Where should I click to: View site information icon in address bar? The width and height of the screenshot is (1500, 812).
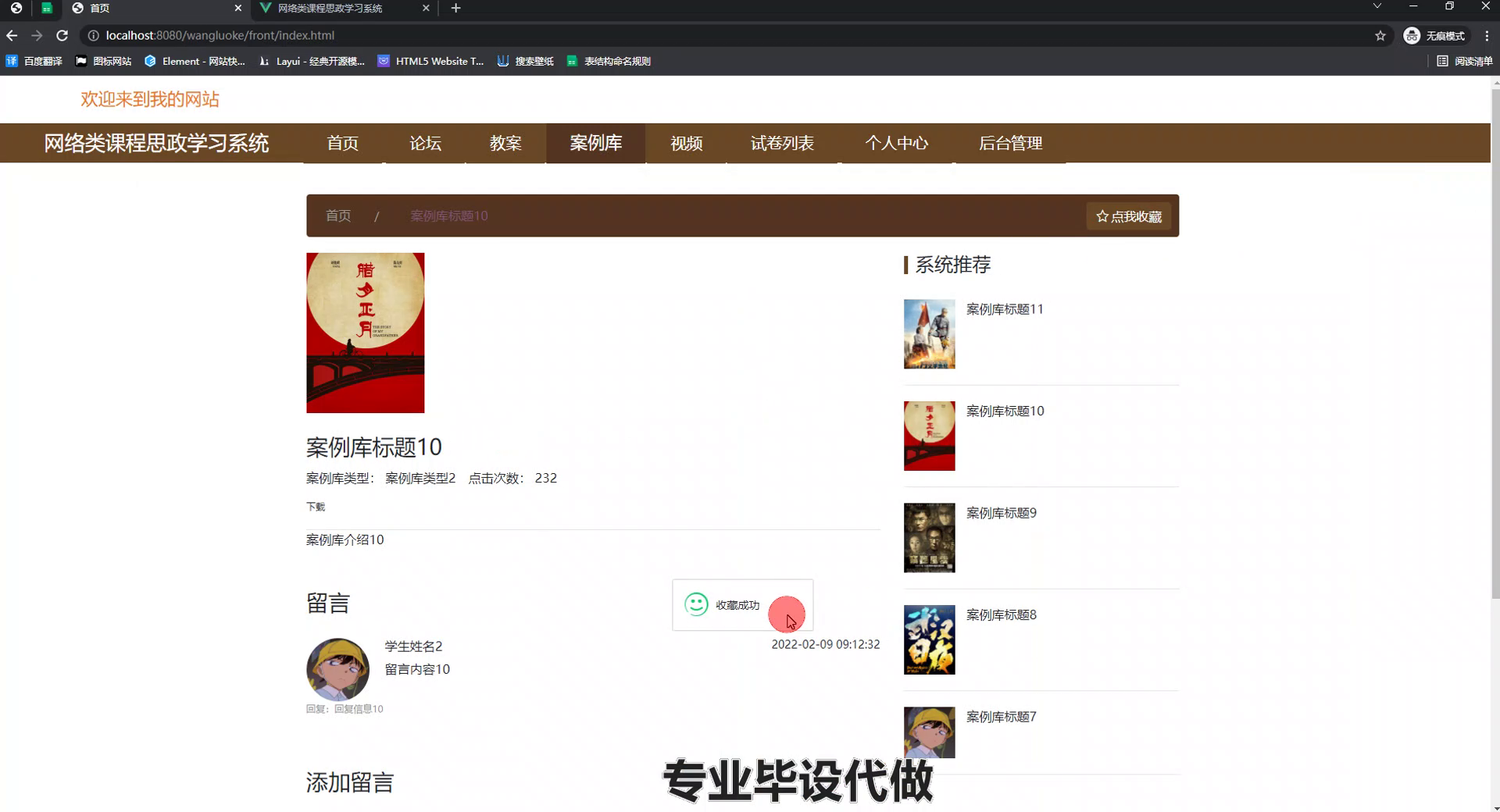tap(93, 35)
